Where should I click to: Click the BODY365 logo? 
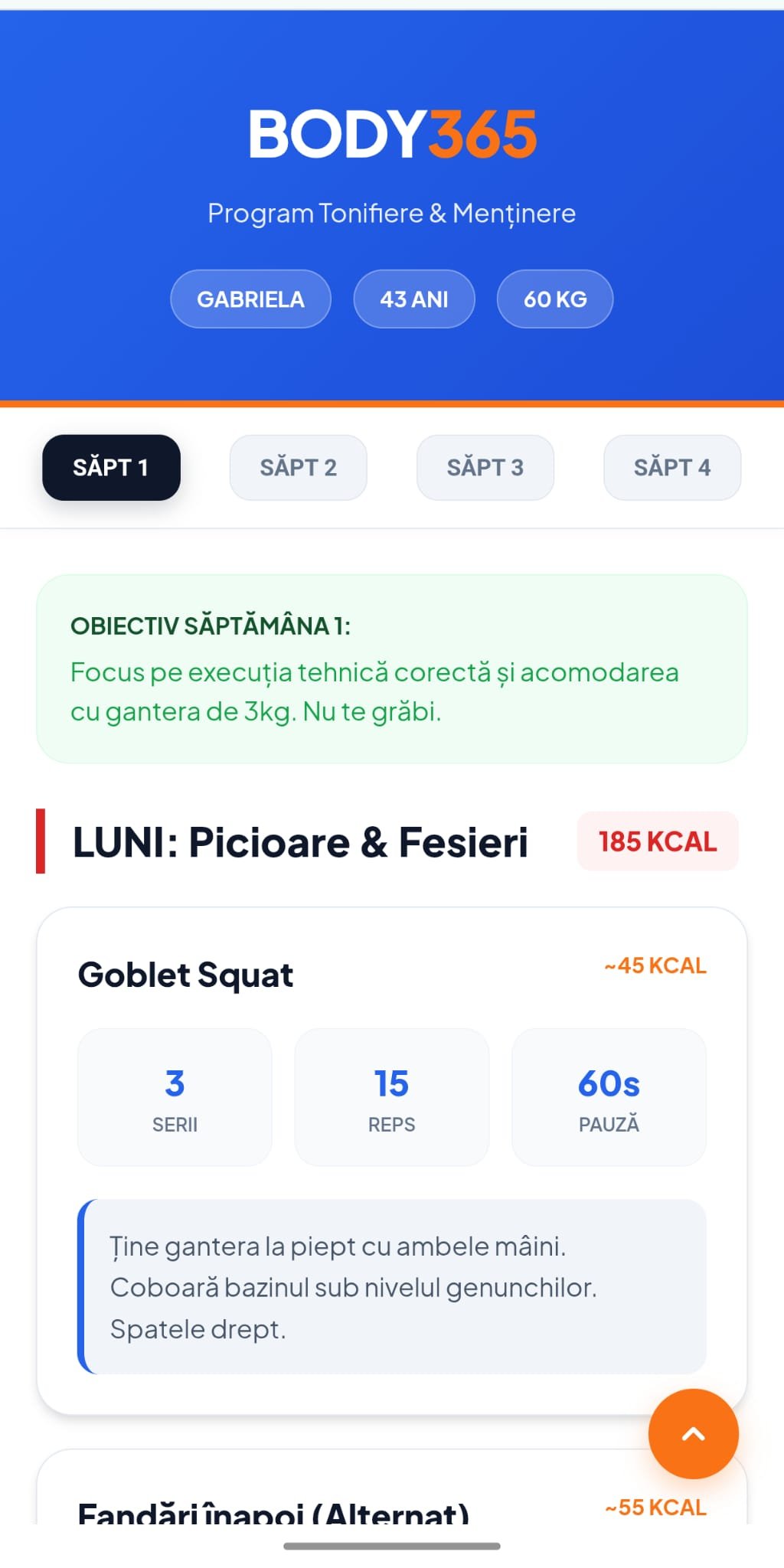tap(392, 134)
